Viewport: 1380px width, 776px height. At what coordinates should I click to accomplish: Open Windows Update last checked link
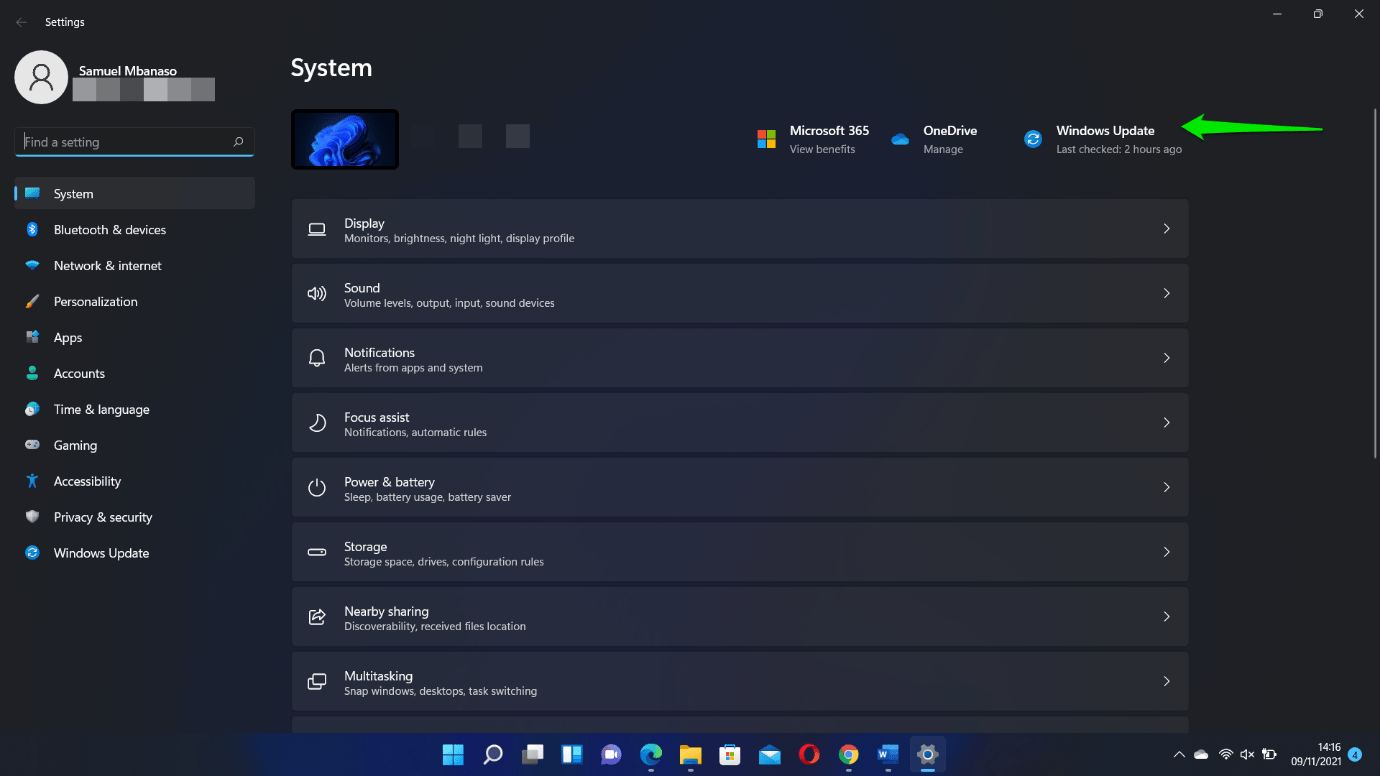click(x=1118, y=149)
